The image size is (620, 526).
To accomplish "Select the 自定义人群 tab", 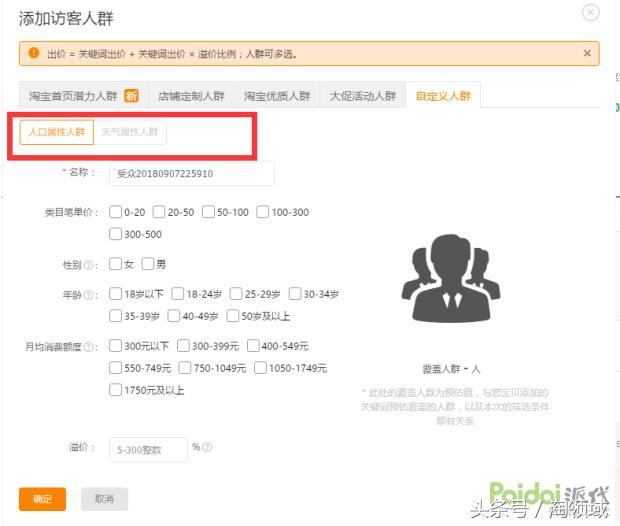I will [x=443, y=95].
